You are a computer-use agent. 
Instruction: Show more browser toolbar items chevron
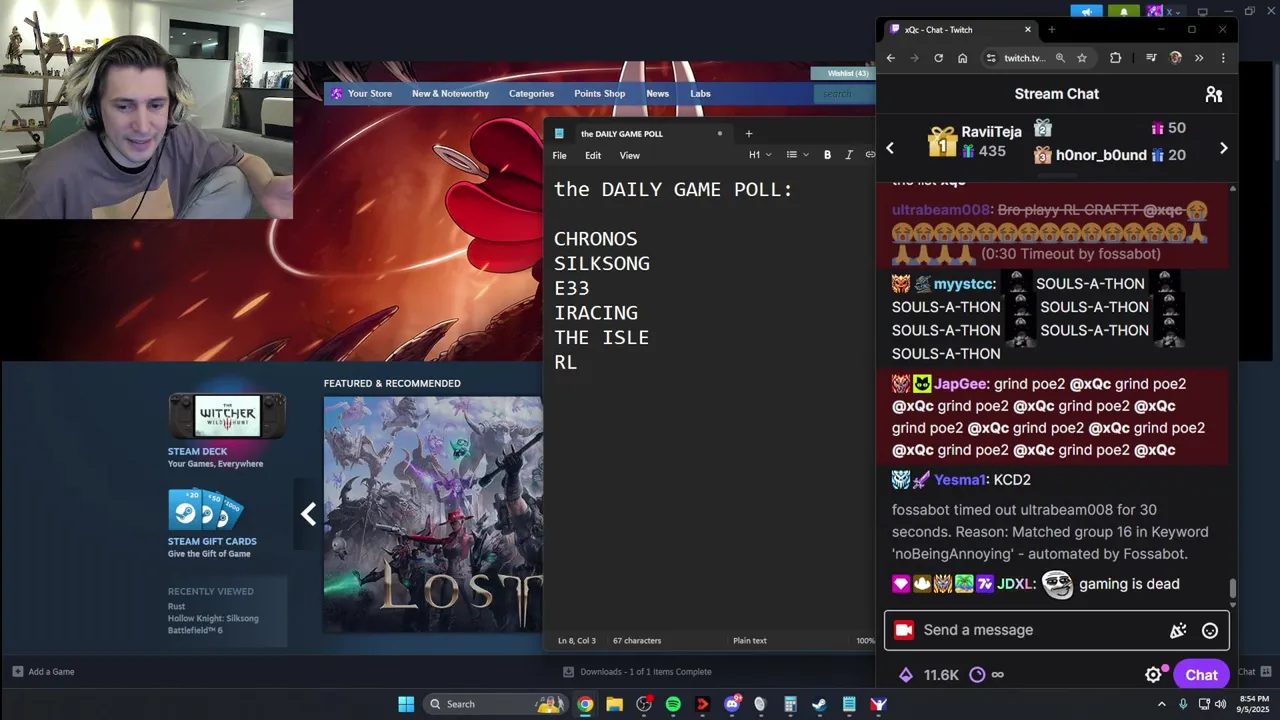point(1199,58)
